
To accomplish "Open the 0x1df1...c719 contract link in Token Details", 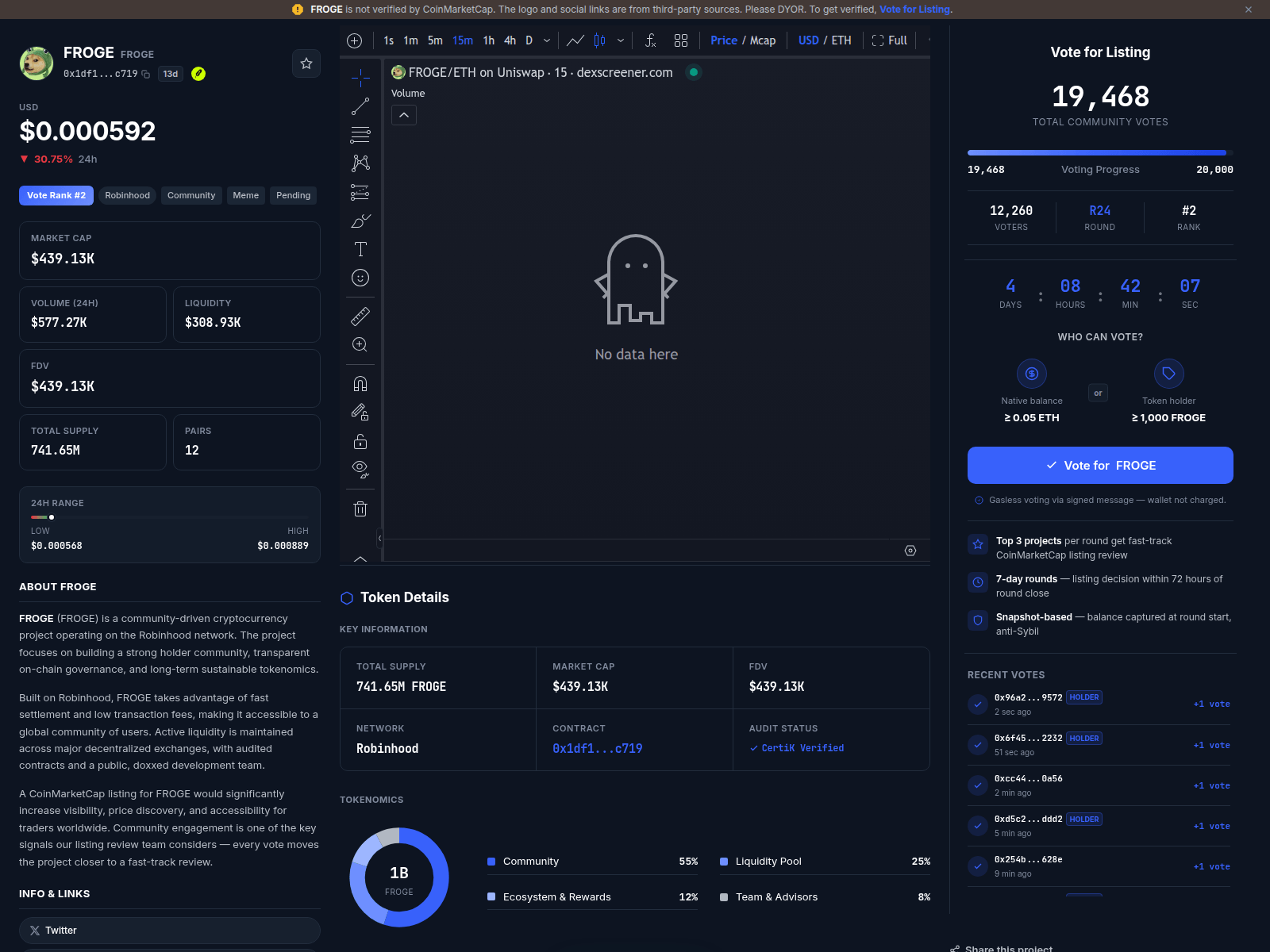I will point(598,748).
